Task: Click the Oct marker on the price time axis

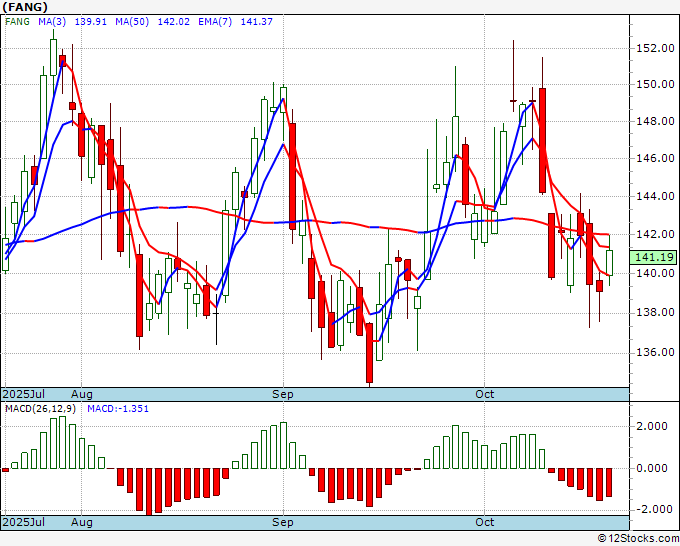Action: pyautogui.click(x=485, y=394)
